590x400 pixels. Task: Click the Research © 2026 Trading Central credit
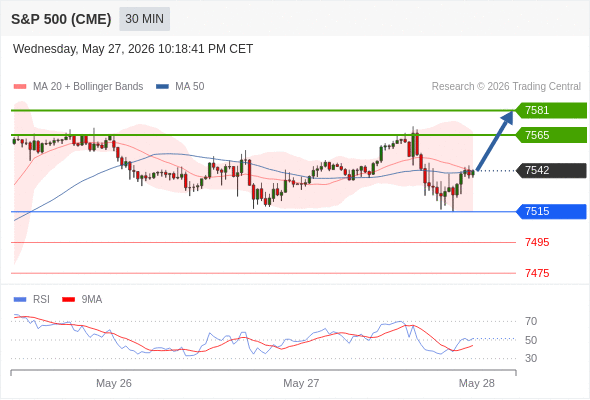click(x=506, y=87)
